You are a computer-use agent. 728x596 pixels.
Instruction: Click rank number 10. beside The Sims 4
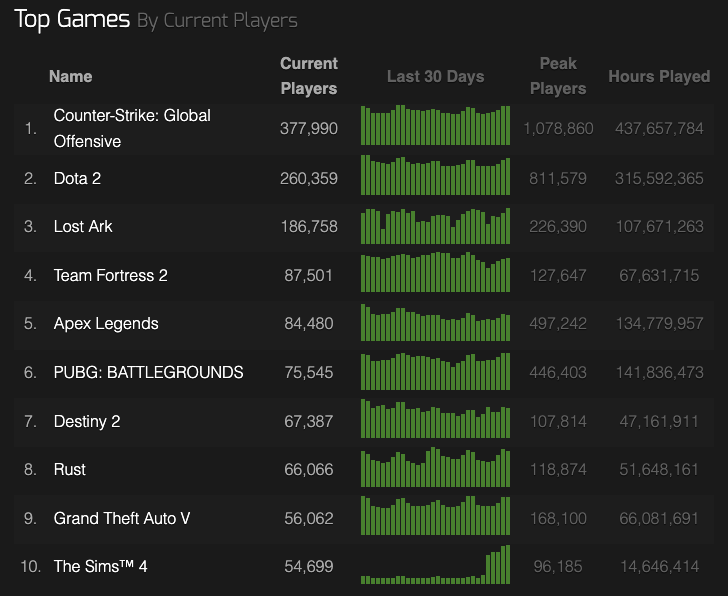click(31, 566)
